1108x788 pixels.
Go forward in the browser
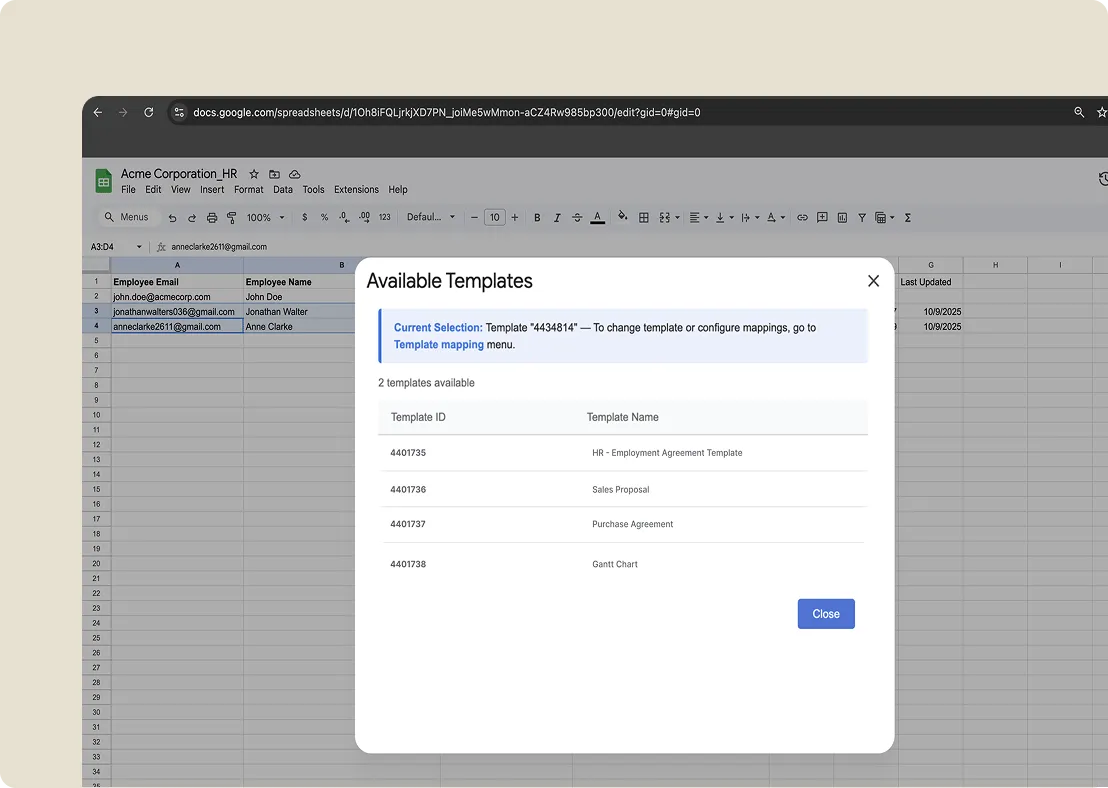(123, 112)
